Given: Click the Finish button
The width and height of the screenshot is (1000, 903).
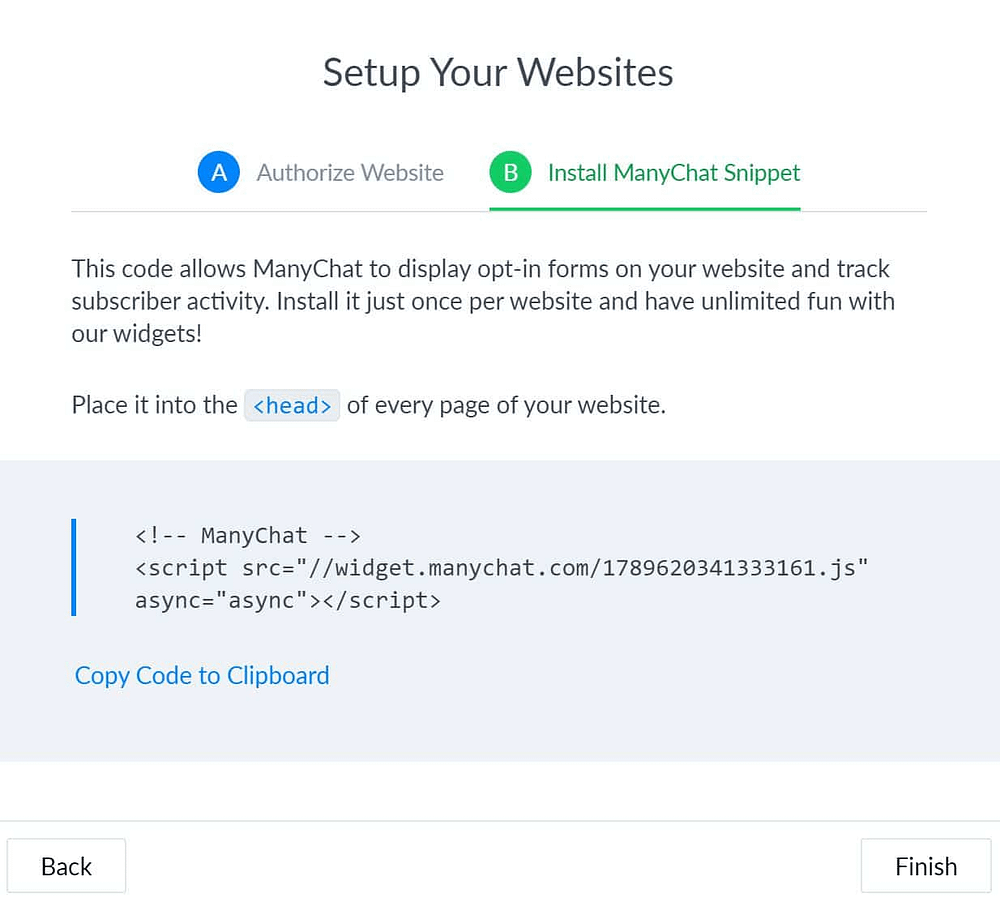Looking at the screenshot, I should click(x=926, y=866).
